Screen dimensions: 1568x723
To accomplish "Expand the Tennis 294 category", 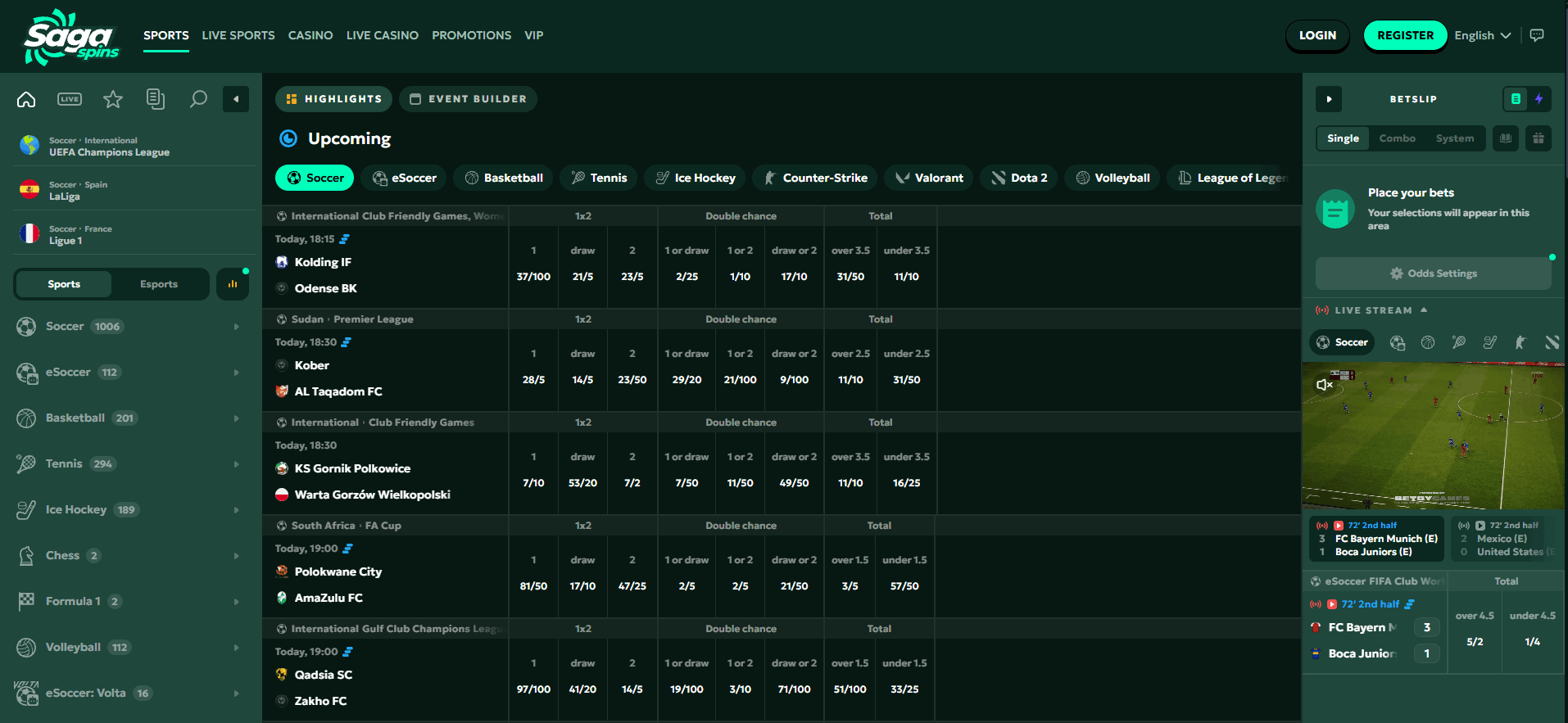I will tap(131, 464).
